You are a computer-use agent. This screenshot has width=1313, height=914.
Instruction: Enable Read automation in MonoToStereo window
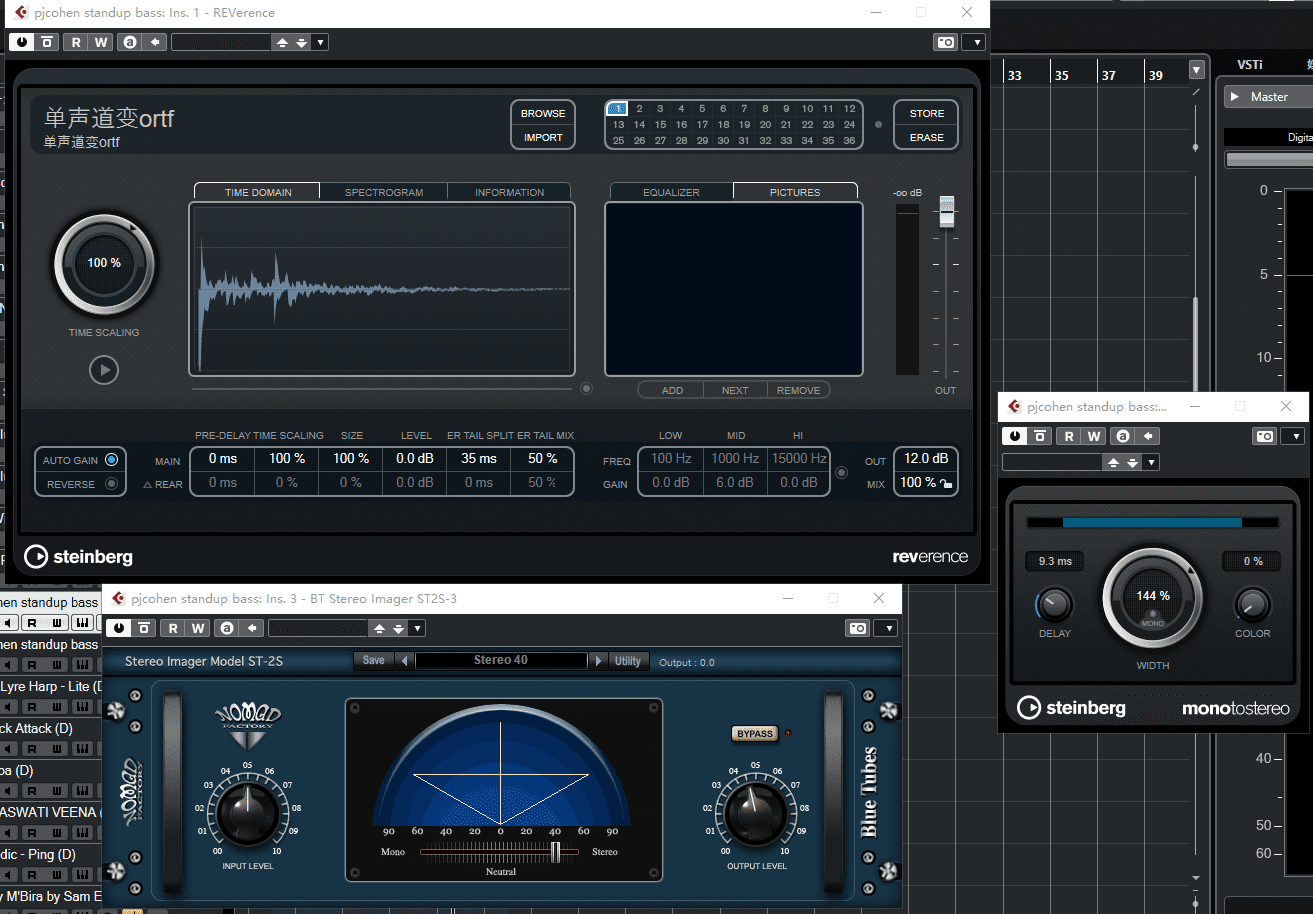(1070, 436)
